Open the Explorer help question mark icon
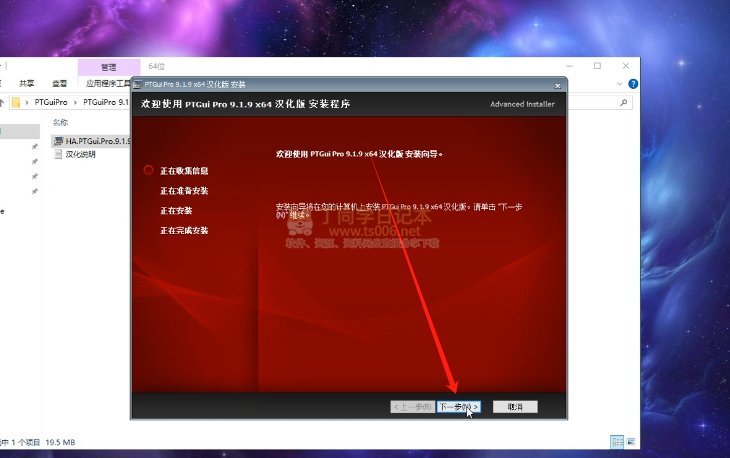Image resolution: width=730 pixels, height=458 pixels. tap(632, 84)
